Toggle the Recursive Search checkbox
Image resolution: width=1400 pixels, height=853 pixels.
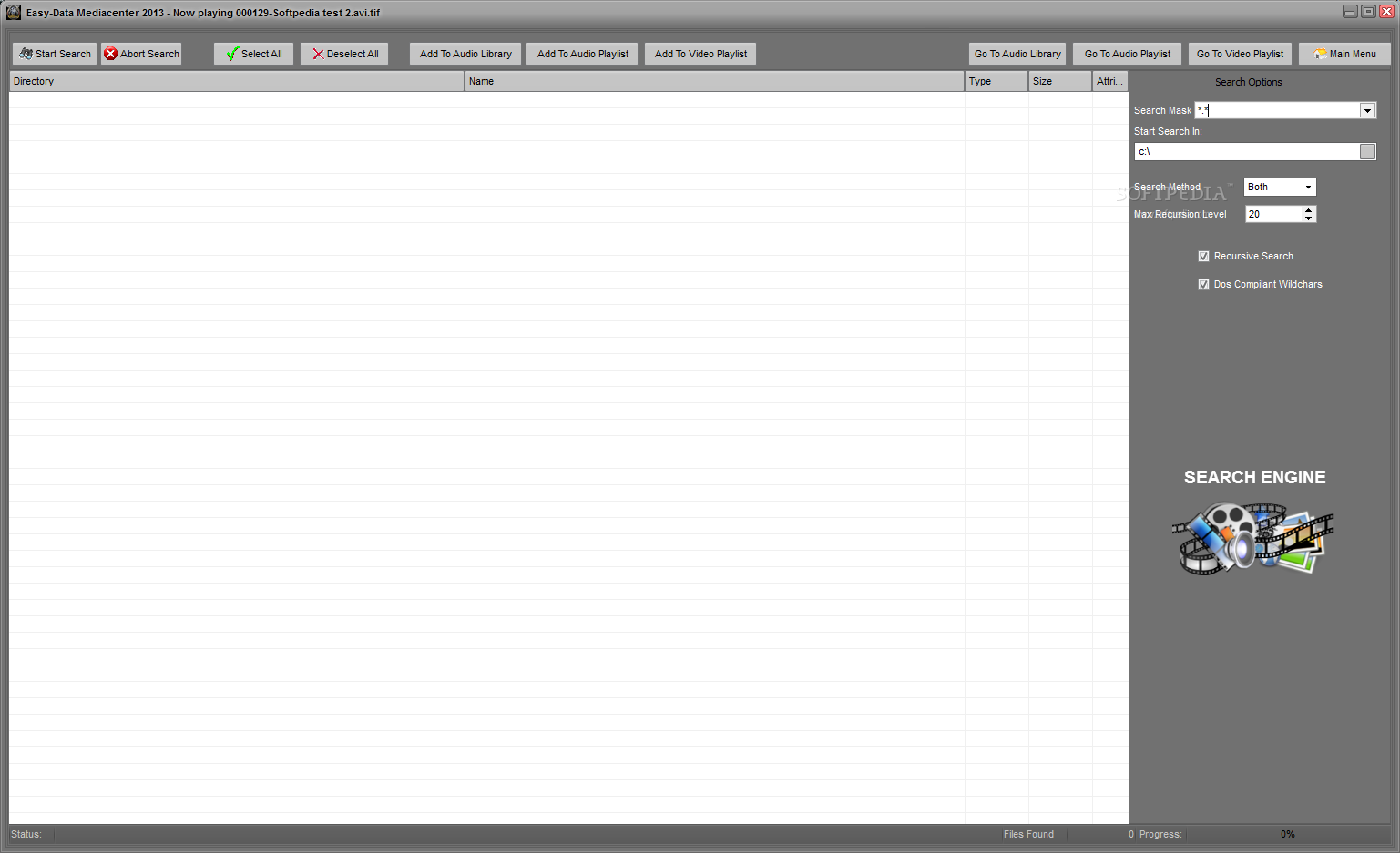(x=1203, y=257)
